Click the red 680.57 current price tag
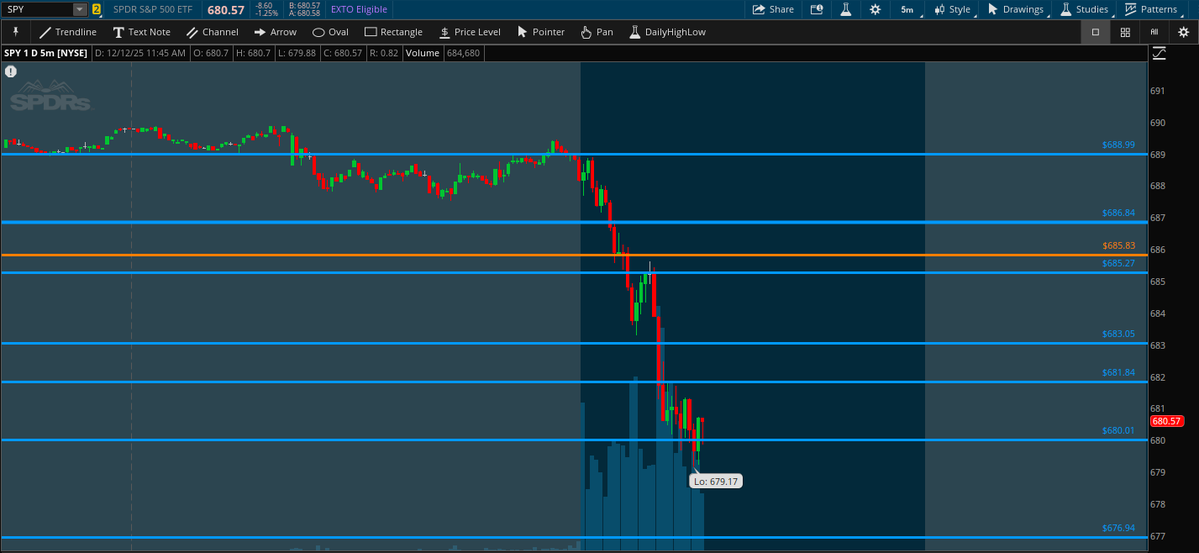 pos(1167,421)
